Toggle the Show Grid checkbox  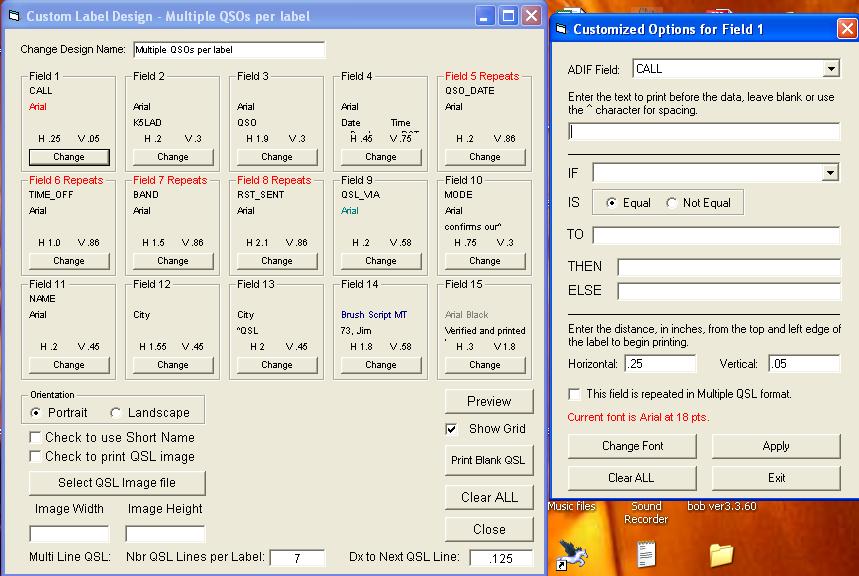tap(451, 429)
